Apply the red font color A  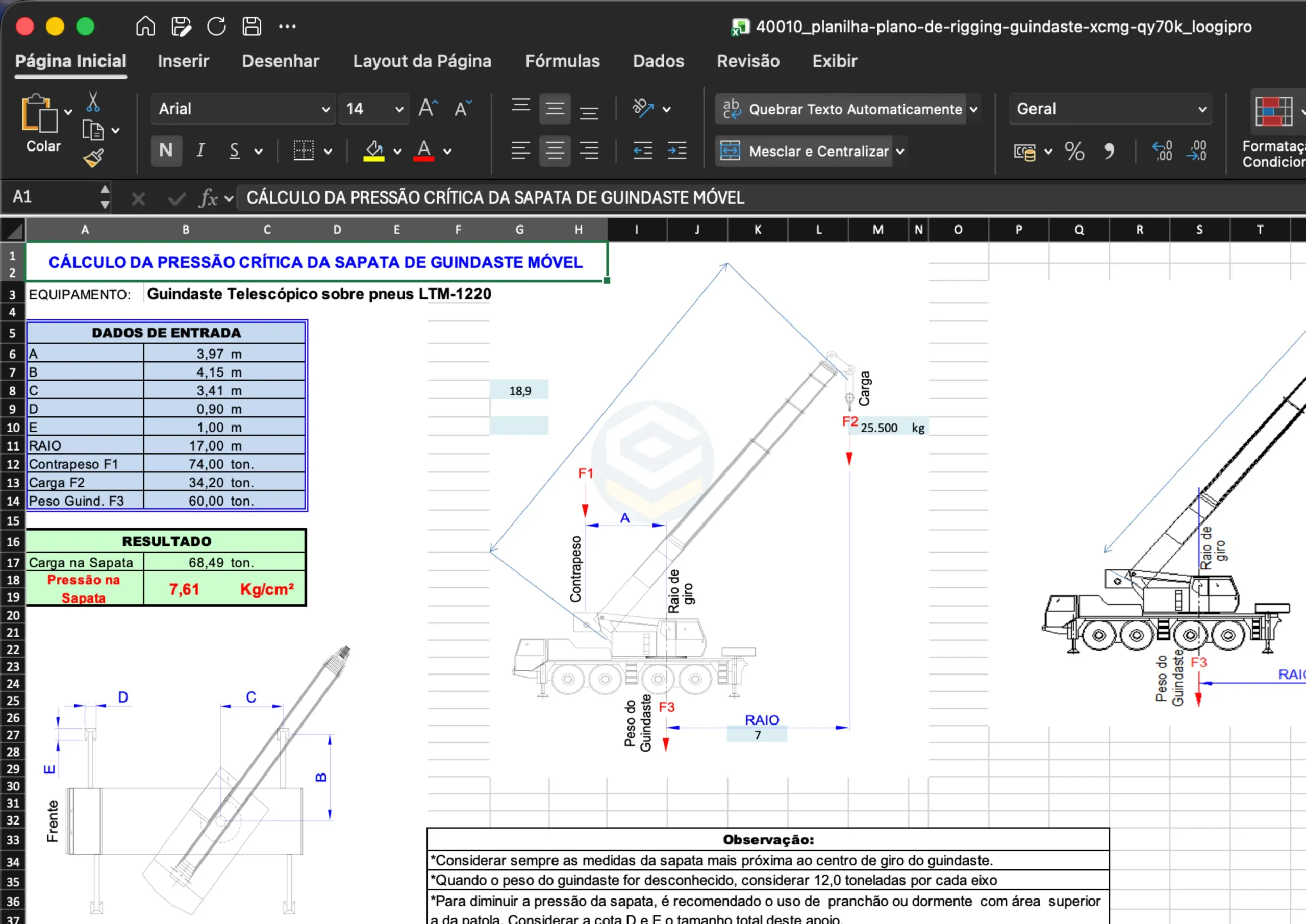tap(424, 151)
